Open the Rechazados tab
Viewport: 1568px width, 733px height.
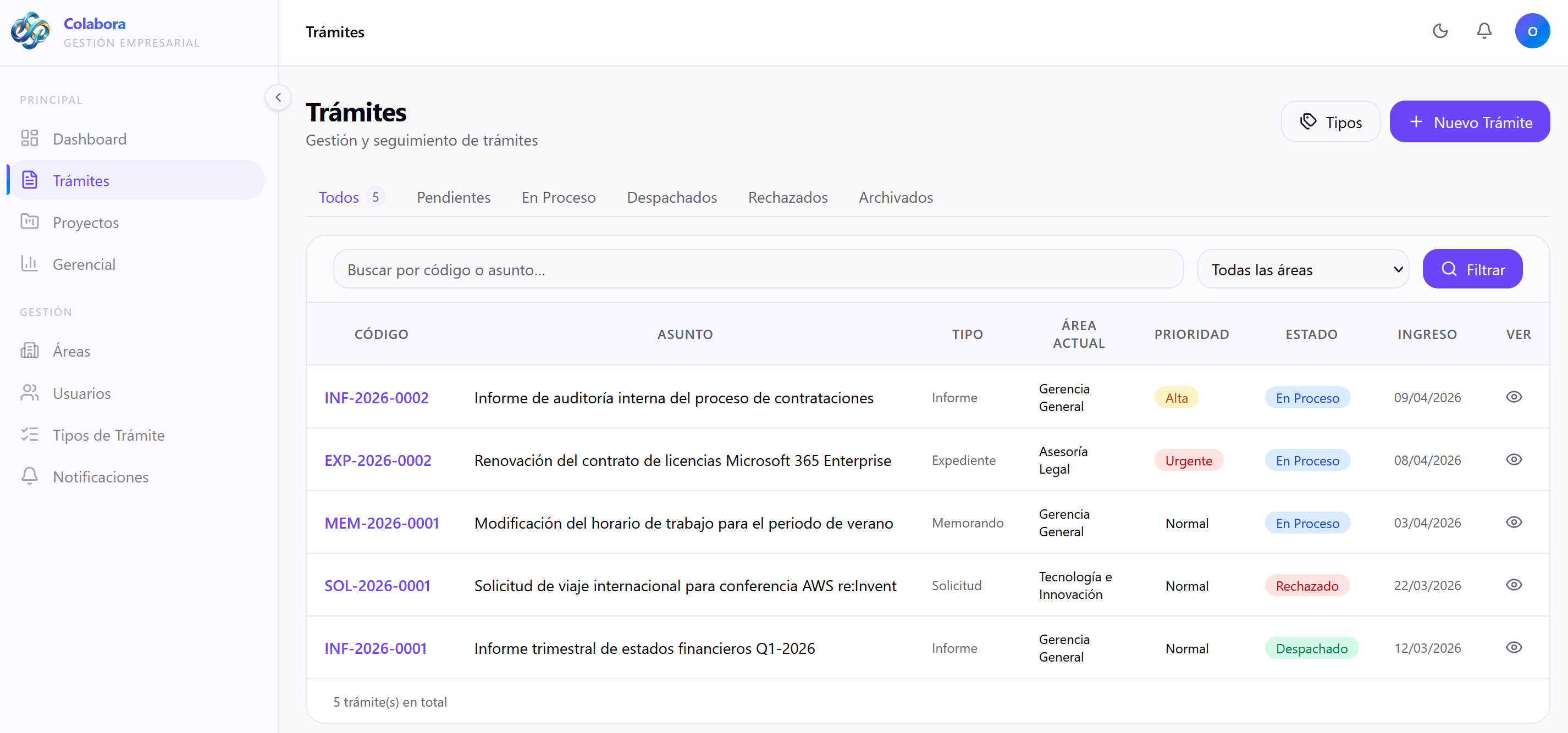pos(788,197)
